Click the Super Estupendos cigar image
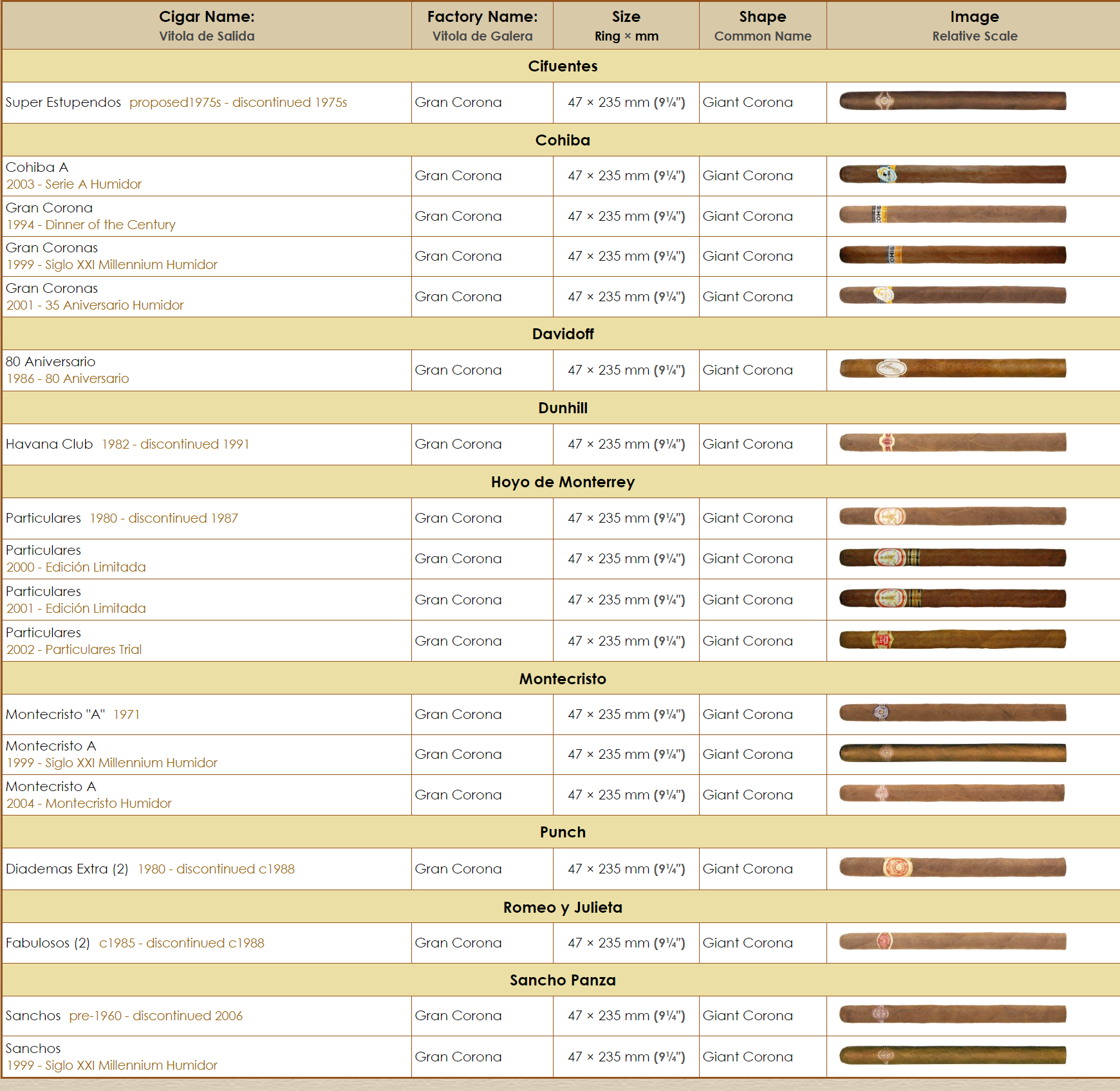Viewport: 1120px width, 1091px height. coord(953,101)
